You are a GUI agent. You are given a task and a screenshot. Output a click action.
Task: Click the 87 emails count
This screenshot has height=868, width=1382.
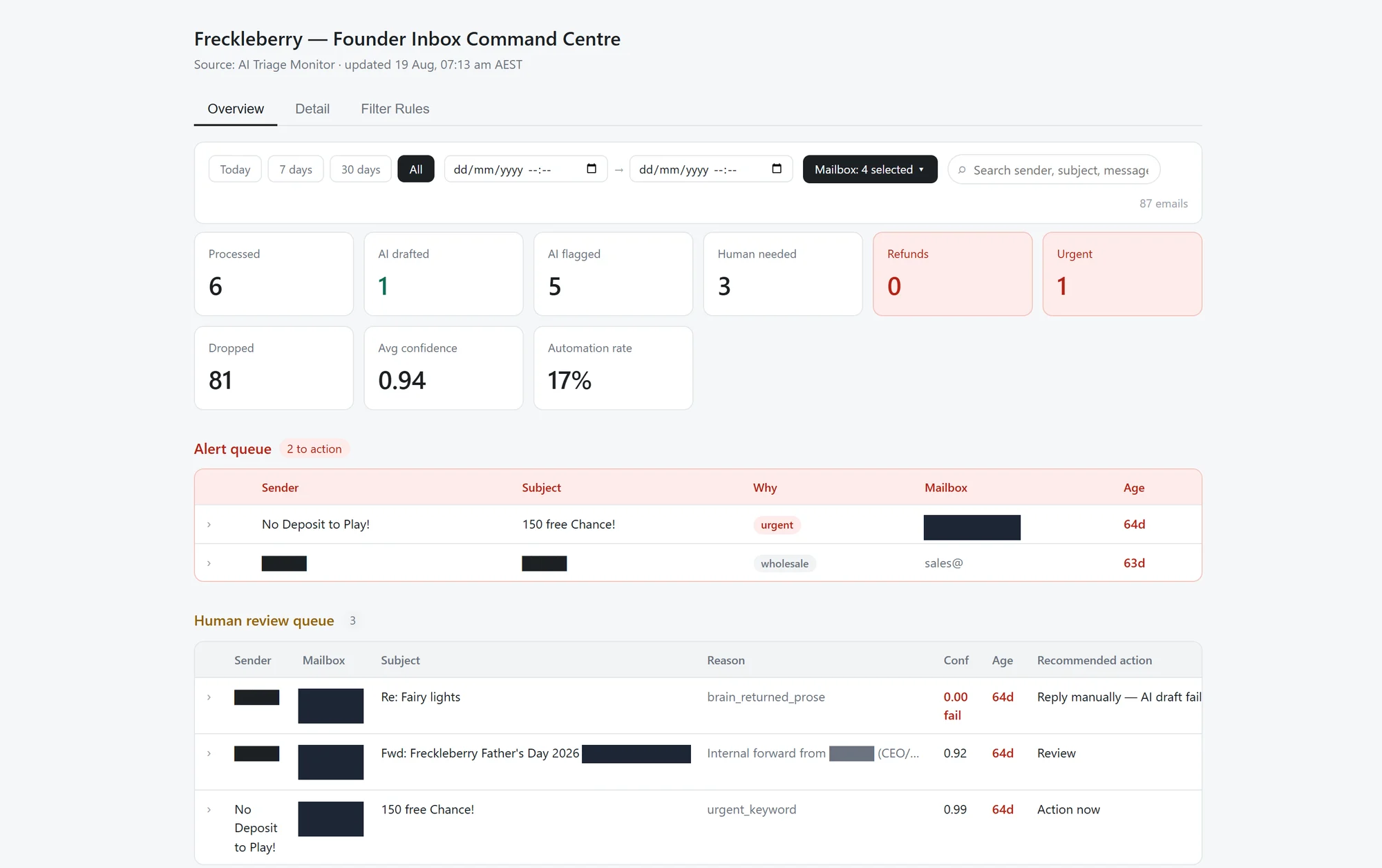click(x=1164, y=204)
